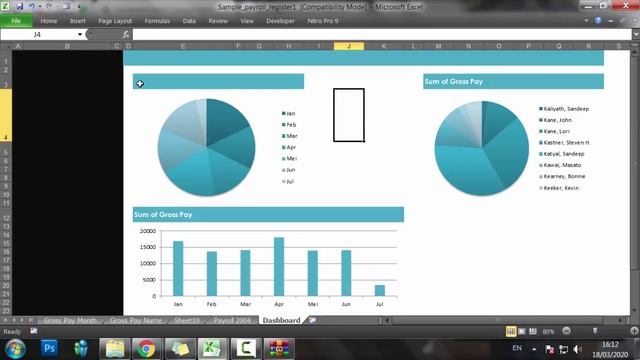Viewport: 640px width, 360px height.
Task: Switch to Sheet10 sheet tab
Action: 187,320
